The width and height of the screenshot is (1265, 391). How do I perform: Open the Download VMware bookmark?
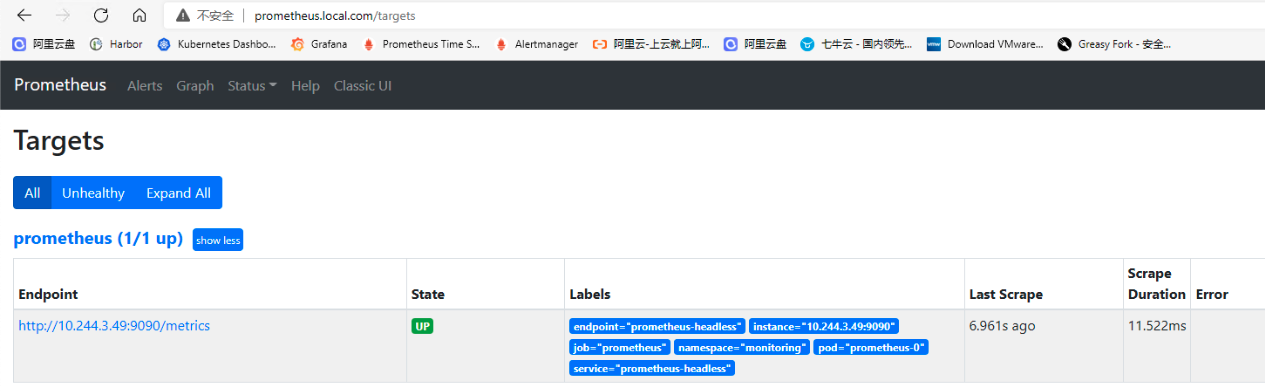point(985,44)
